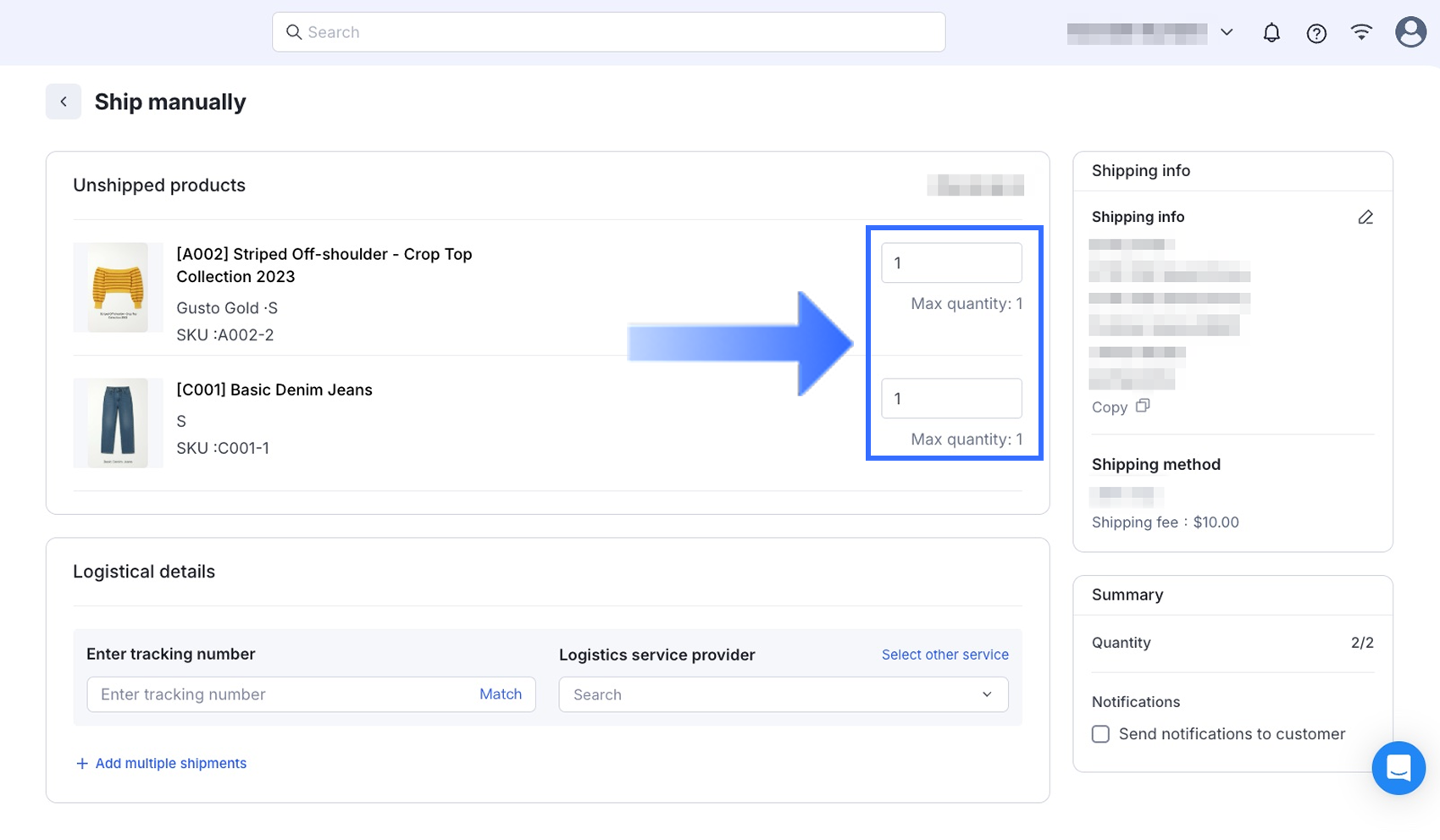Click the back arrow beside Ship manually
This screenshot has height=840, width=1440.
pyautogui.click(x=64, y=102)
